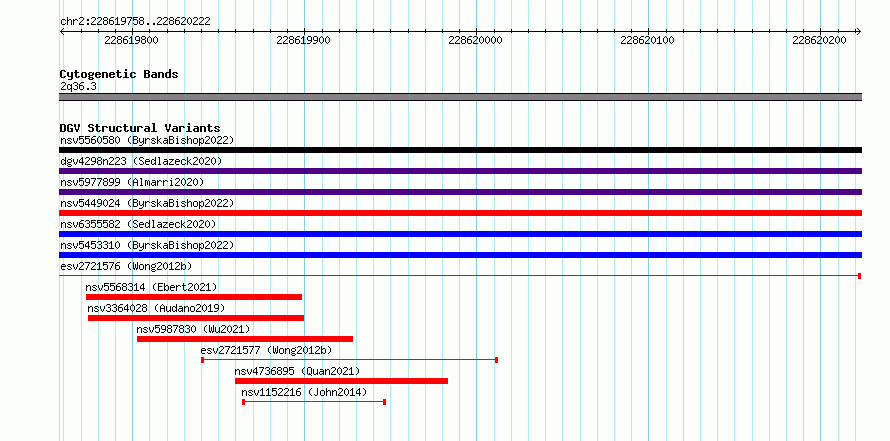Open the nsv5977899 (Almarri2020) label
The width and height of the screenshot is (890, 441).
click(132, 182)
